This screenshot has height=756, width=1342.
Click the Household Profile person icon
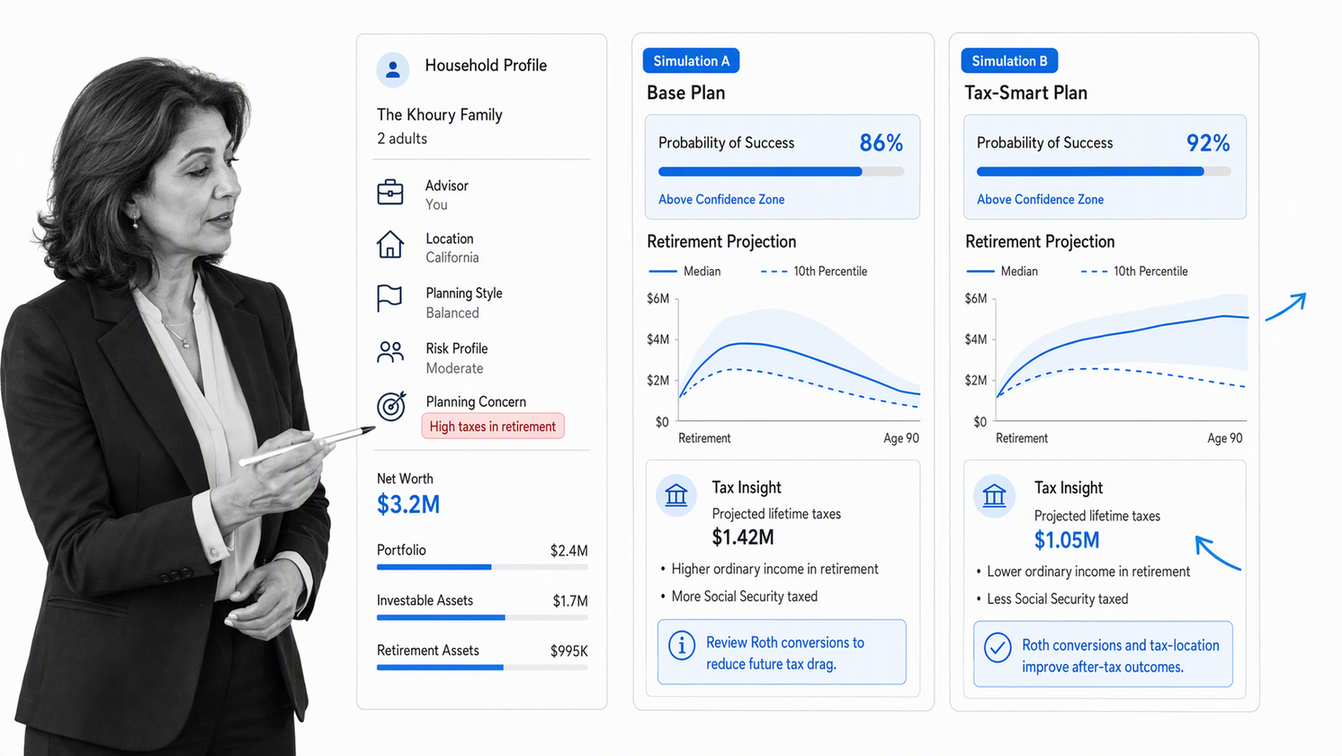393,70
